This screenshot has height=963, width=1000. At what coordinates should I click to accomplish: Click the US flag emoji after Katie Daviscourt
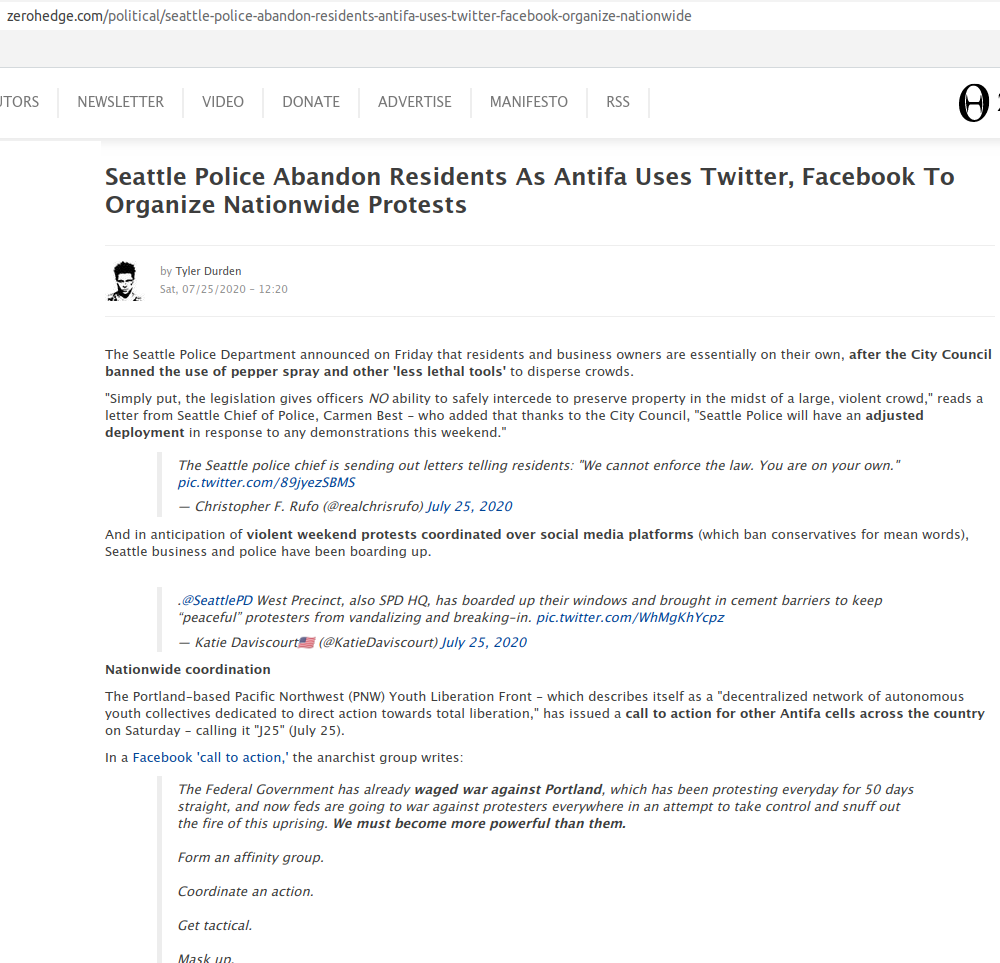pos(307,642)
